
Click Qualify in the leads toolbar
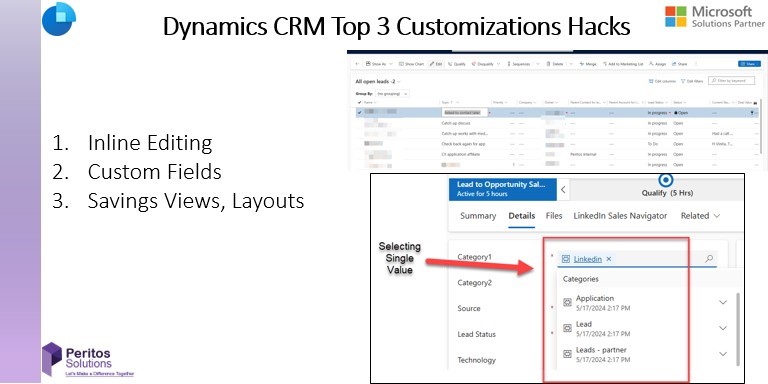[x=456, y=64]
